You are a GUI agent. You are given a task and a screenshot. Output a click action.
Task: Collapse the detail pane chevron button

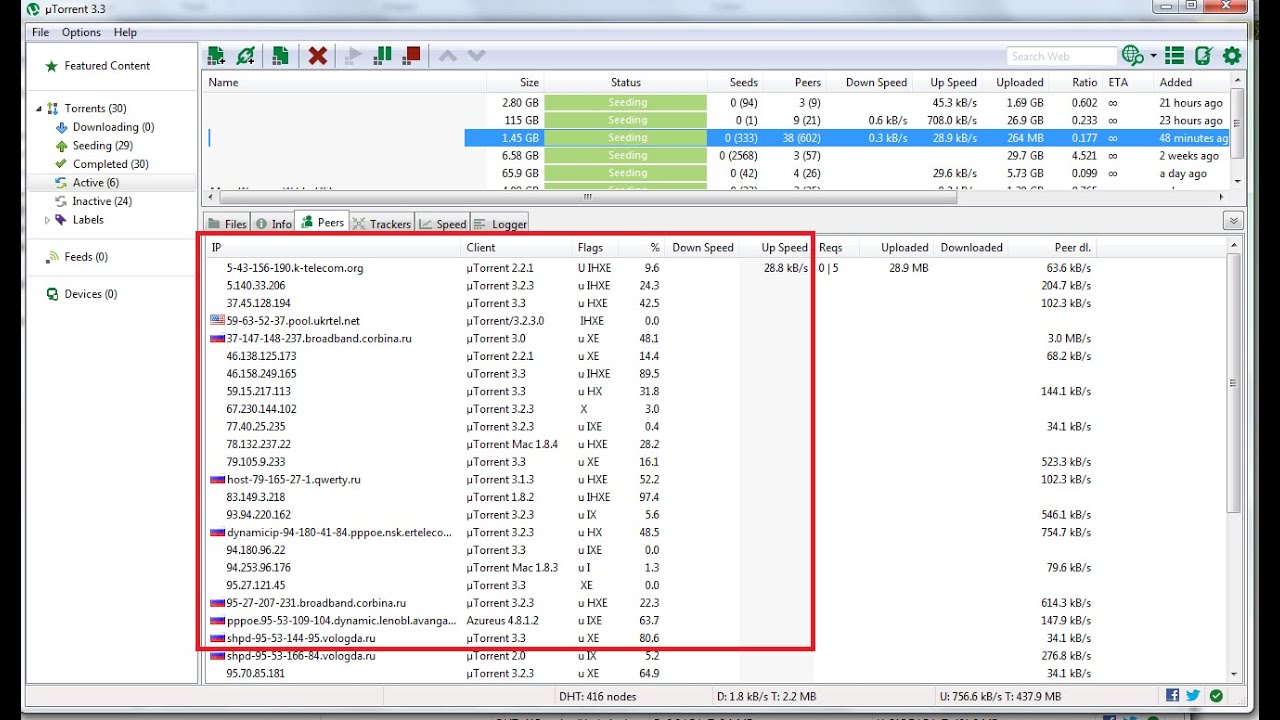coord(1233,221)
